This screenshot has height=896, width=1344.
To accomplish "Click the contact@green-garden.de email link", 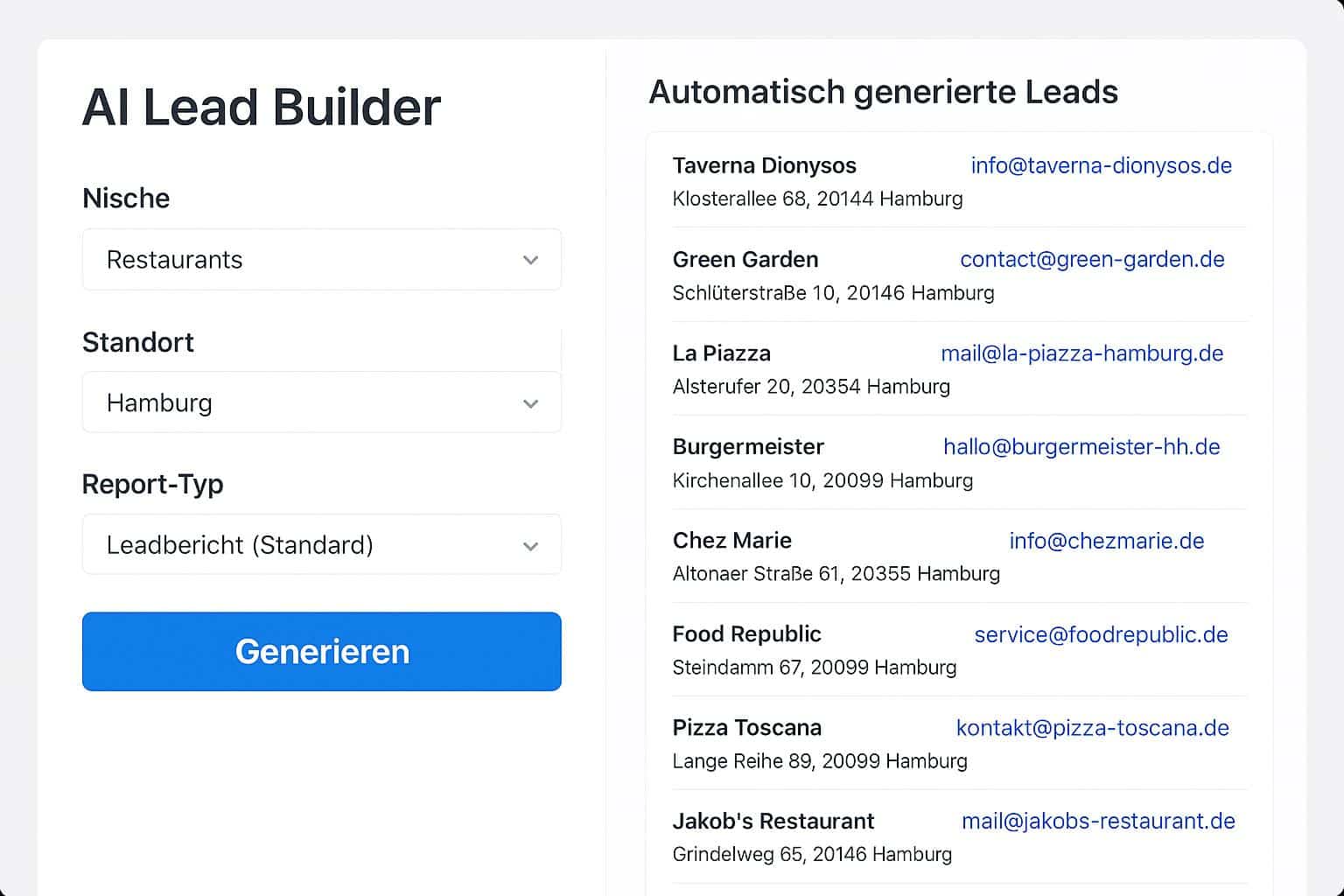I will (x=1092, y=260).
